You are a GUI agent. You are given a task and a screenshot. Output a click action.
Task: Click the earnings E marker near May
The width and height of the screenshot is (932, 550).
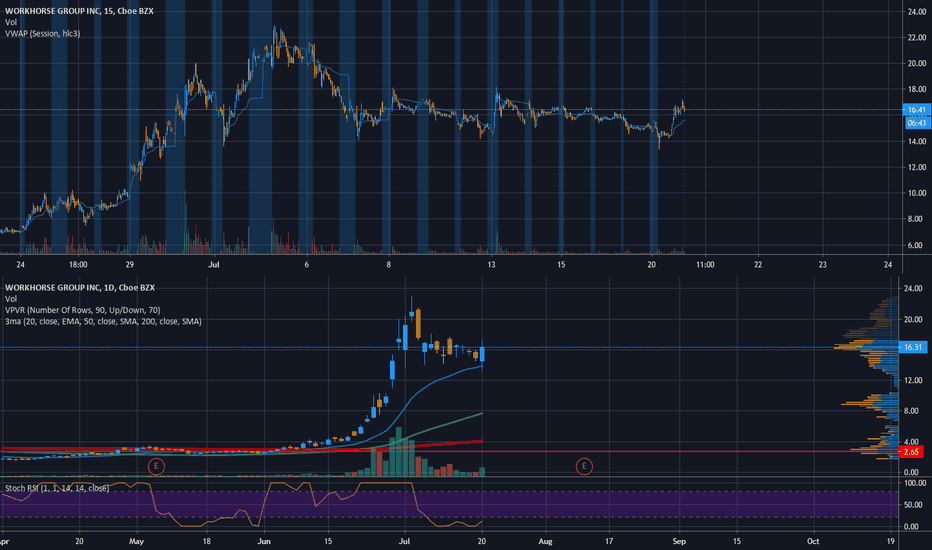tap(156, 466)
